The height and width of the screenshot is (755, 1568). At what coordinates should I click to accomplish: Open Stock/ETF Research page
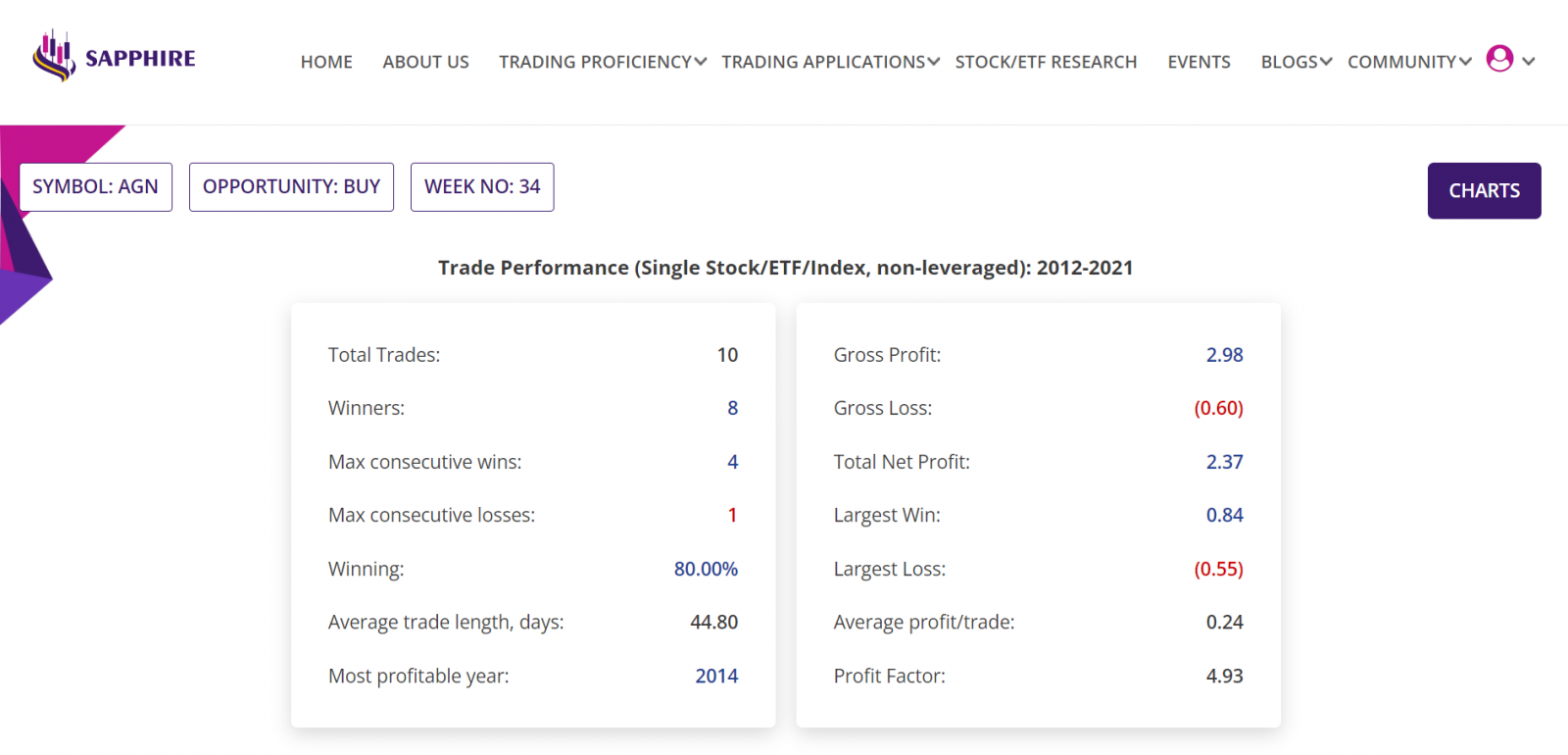coord(1046,62)
